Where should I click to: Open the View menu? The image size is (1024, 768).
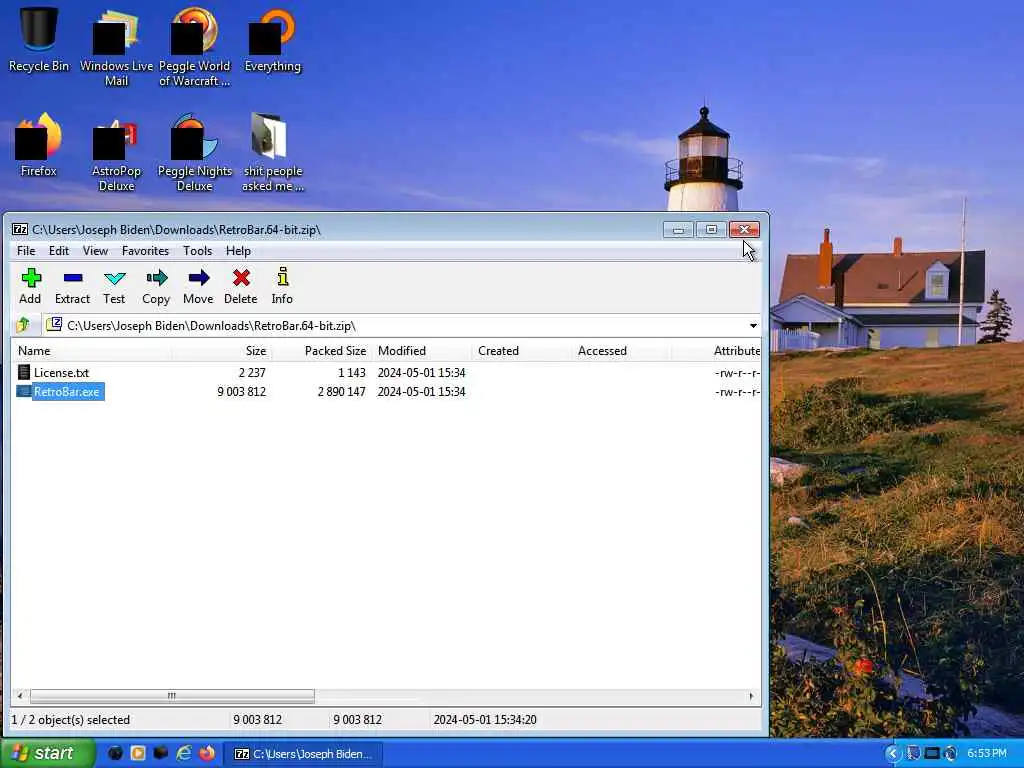pyautogui.click(x=95, y=251)
